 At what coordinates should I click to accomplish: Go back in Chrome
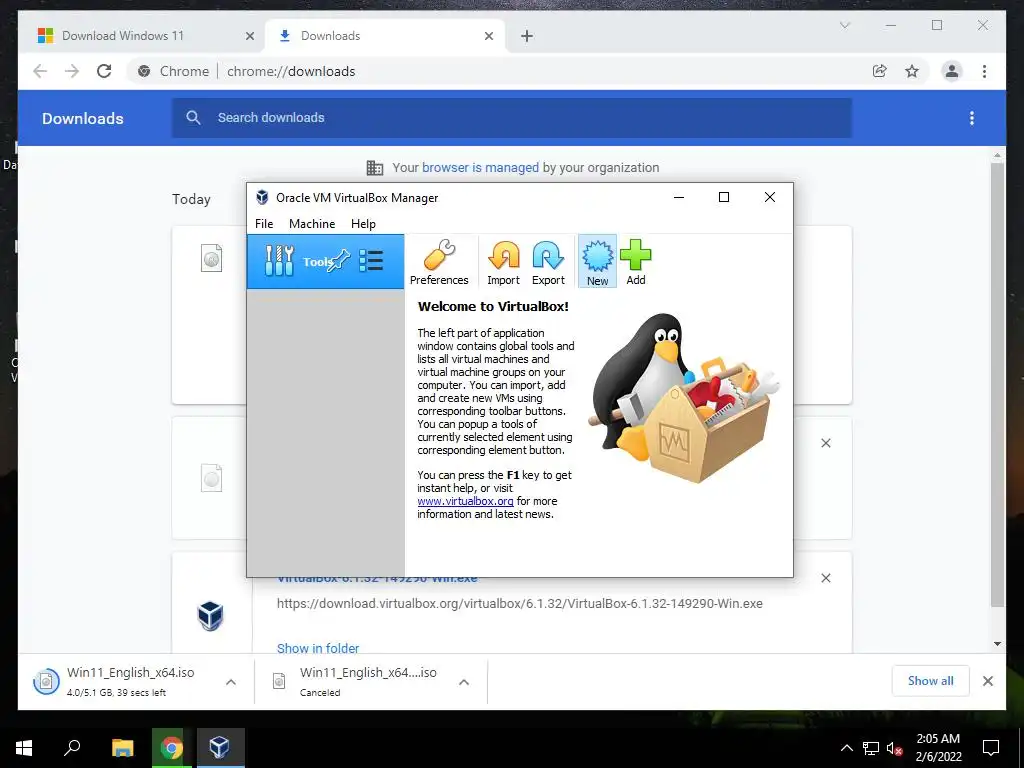click(40, 71)
